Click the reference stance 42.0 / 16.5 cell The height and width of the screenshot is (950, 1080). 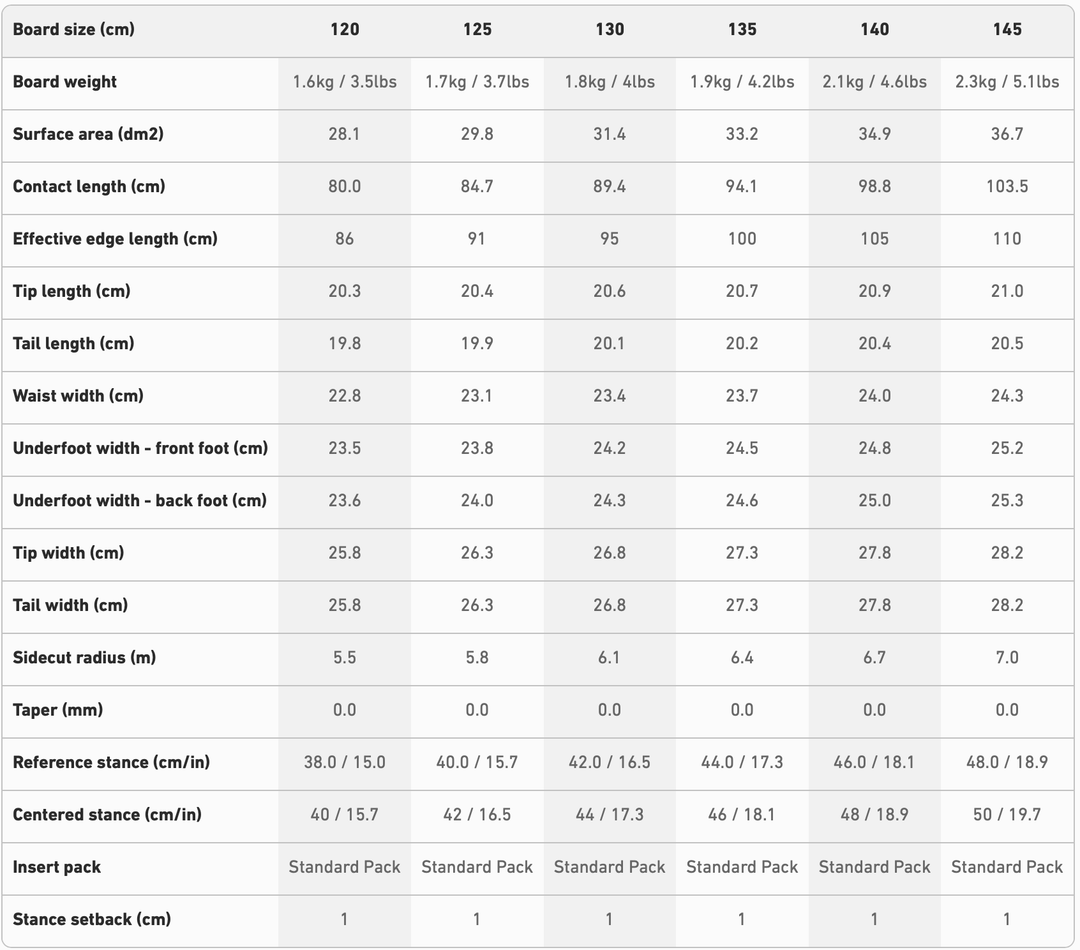tap(609, 762)
